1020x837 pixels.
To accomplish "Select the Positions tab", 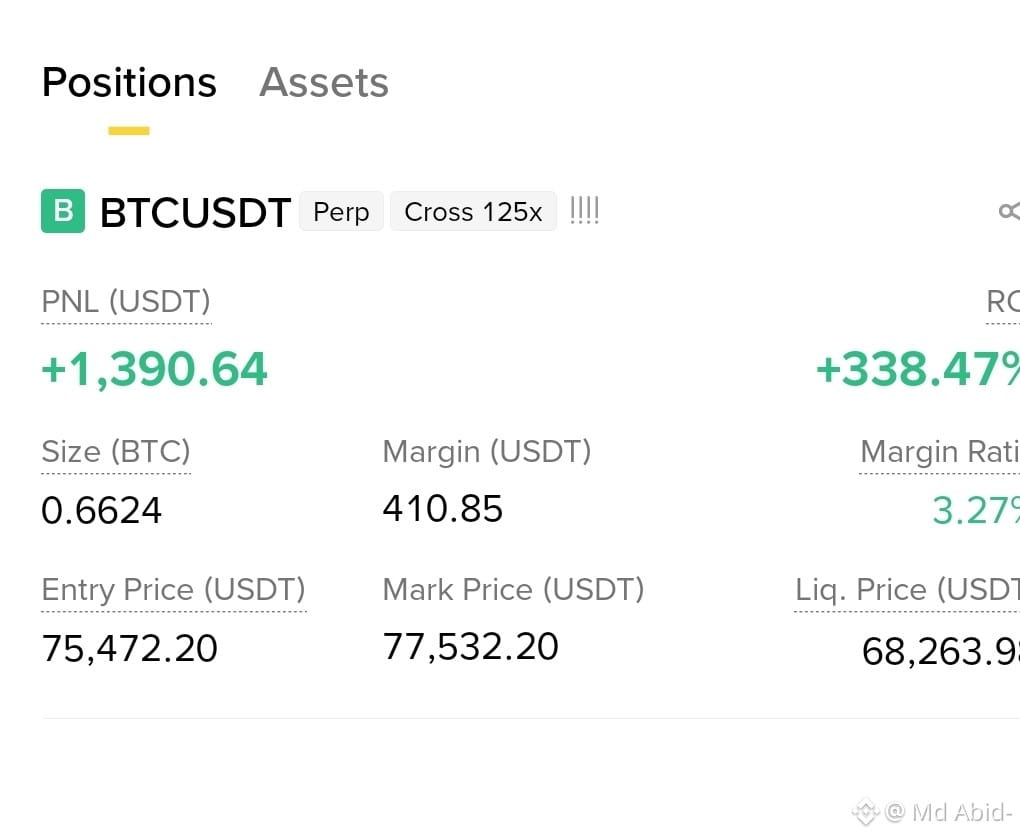I will (x=129, y=83).
